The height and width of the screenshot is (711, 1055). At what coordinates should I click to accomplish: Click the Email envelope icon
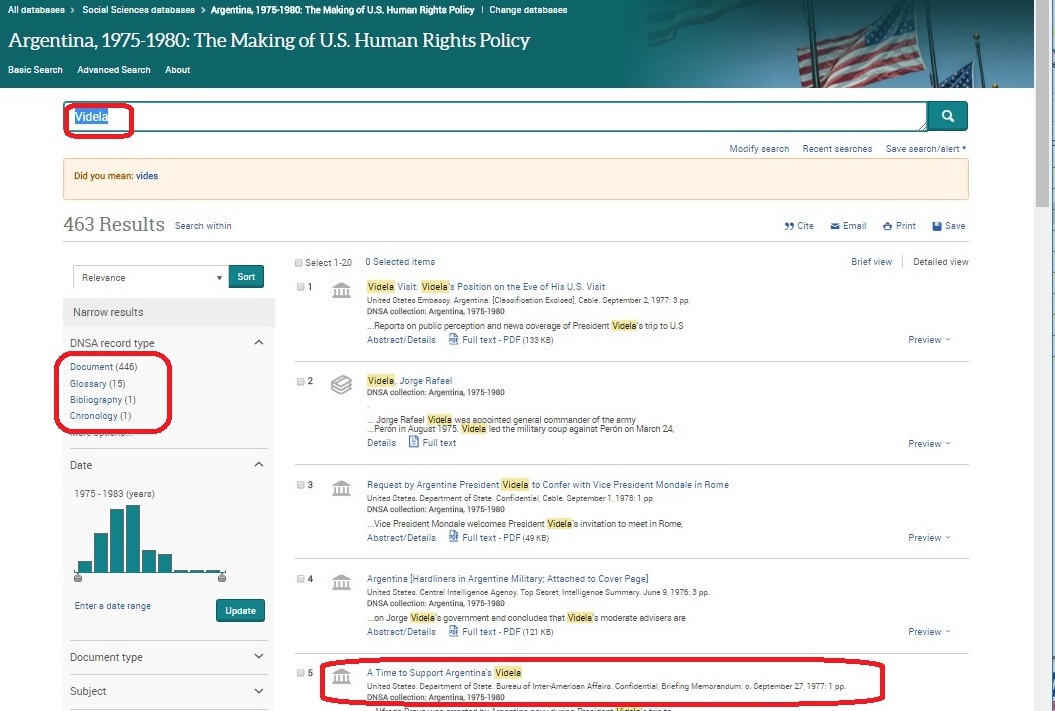pyautogui.click(x=835, y=226)
